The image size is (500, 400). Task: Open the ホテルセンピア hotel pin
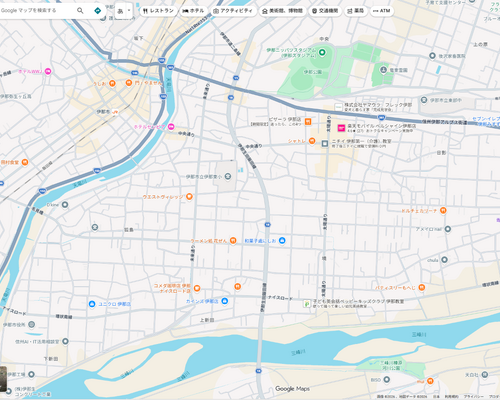tap(171, 126)
